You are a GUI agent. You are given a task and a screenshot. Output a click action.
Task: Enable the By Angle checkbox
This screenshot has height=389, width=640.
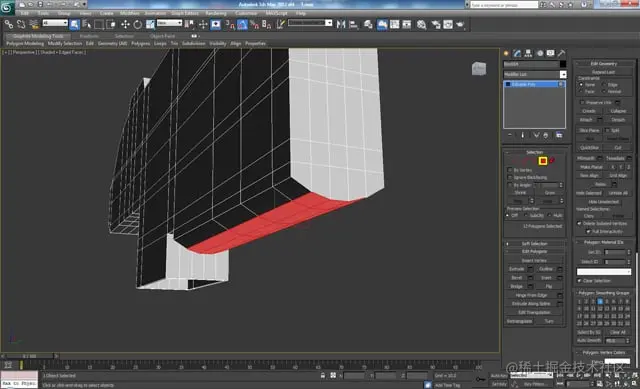(x=510, y=185)
